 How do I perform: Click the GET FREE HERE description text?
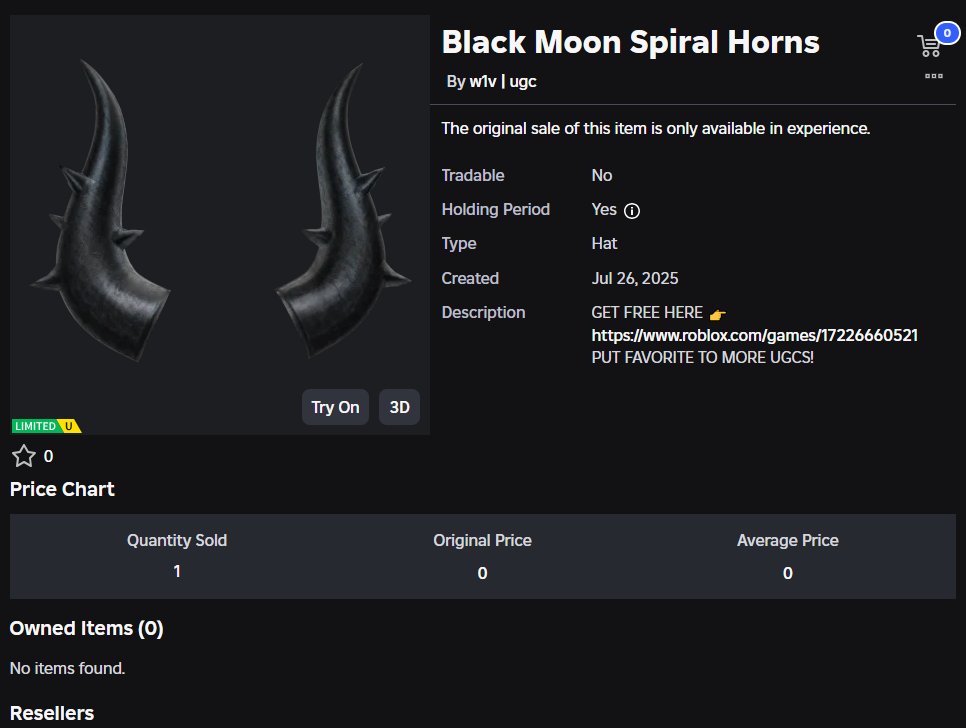tap(647, 313)
